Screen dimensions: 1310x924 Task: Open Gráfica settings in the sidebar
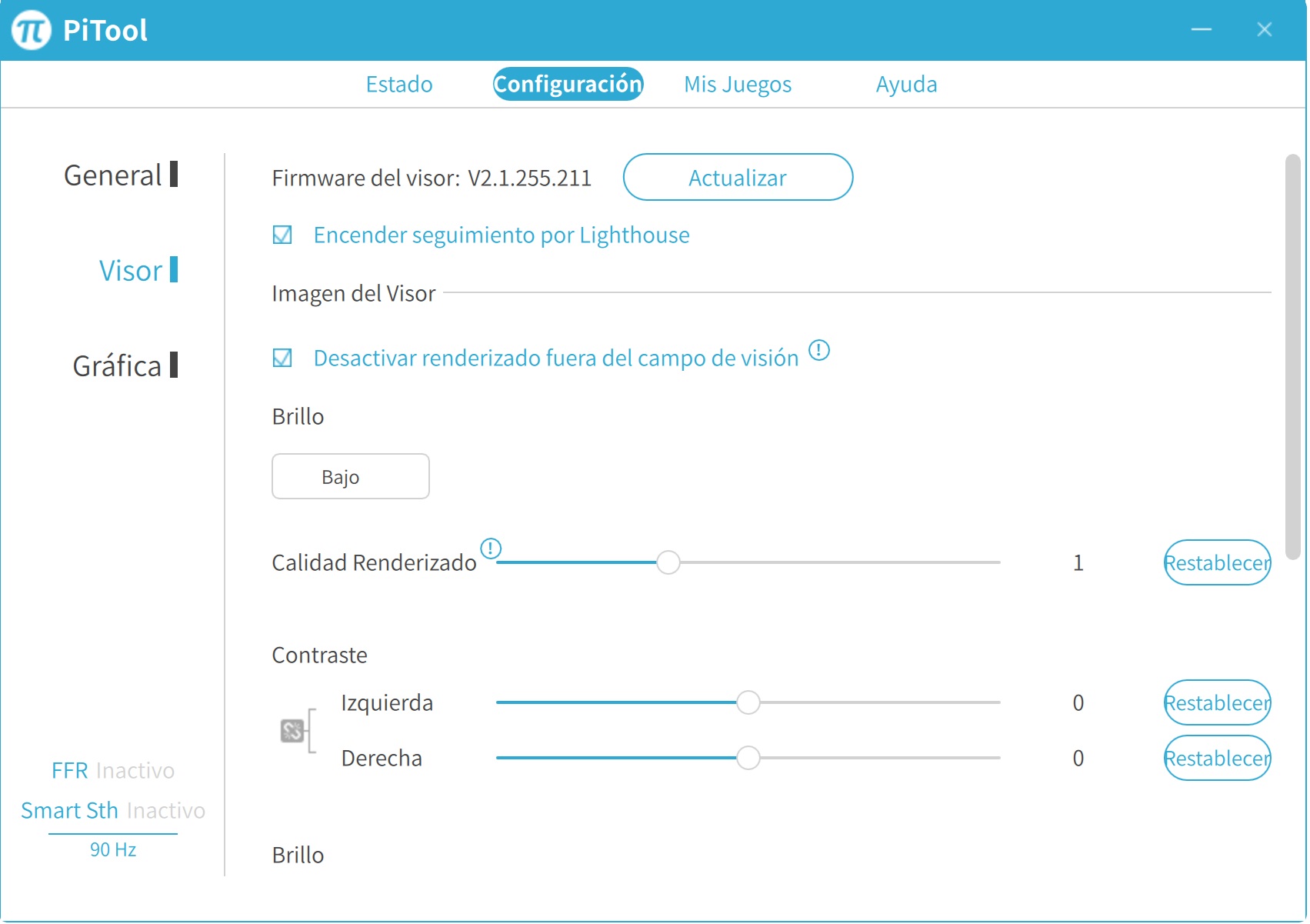click(x=125, y=366)
